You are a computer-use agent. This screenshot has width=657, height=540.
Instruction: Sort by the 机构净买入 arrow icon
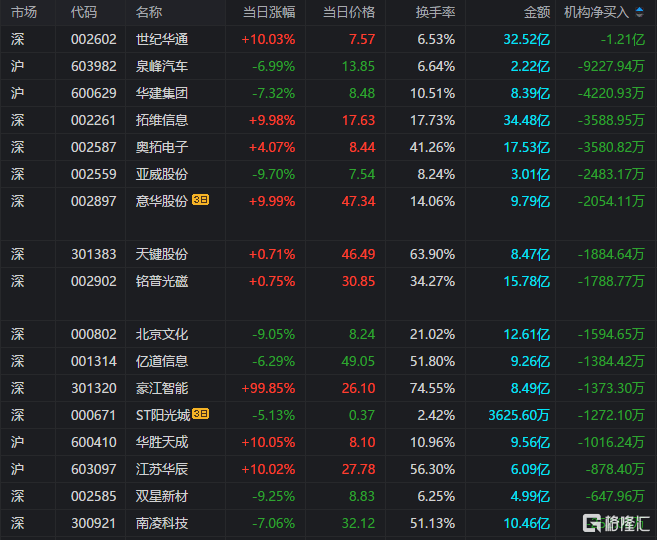[639, 12]
